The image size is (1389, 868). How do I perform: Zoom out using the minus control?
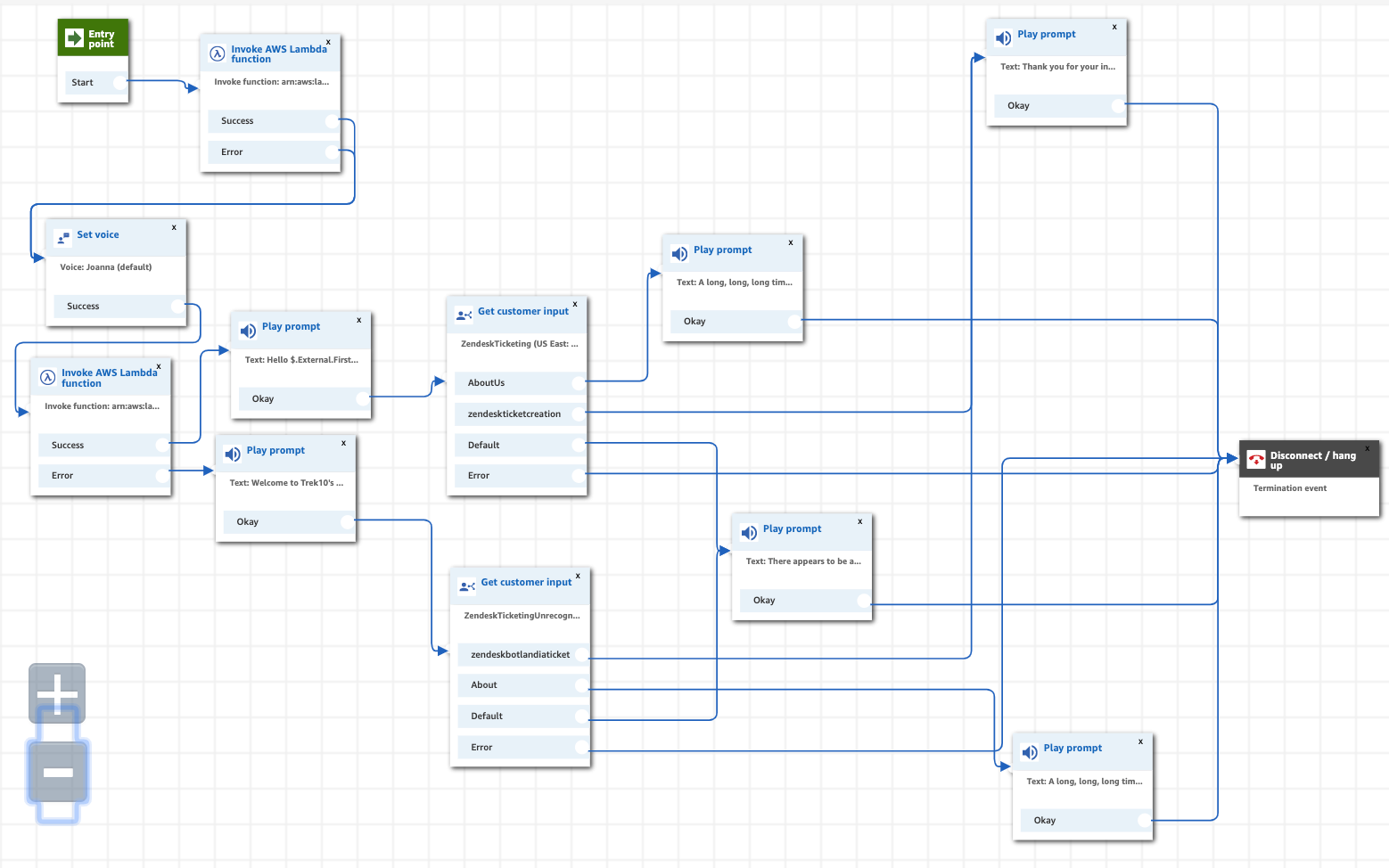pyautogui.click(x=57, y=774)
